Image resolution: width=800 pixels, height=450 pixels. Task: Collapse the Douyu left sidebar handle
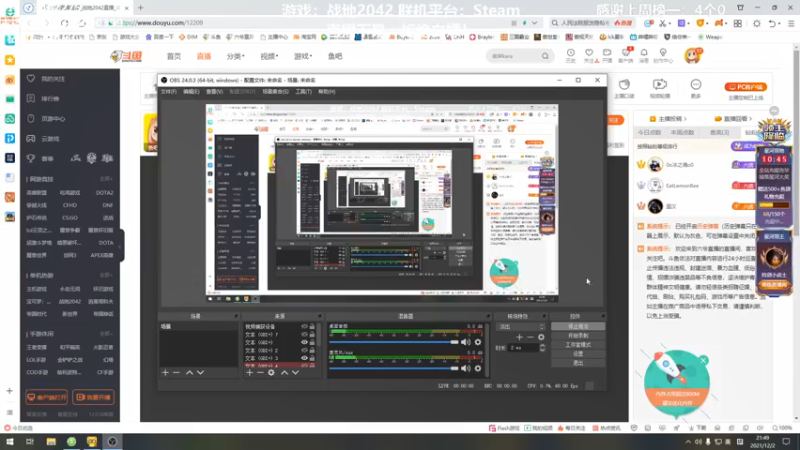pyautogui.click(x=121, y=246)
